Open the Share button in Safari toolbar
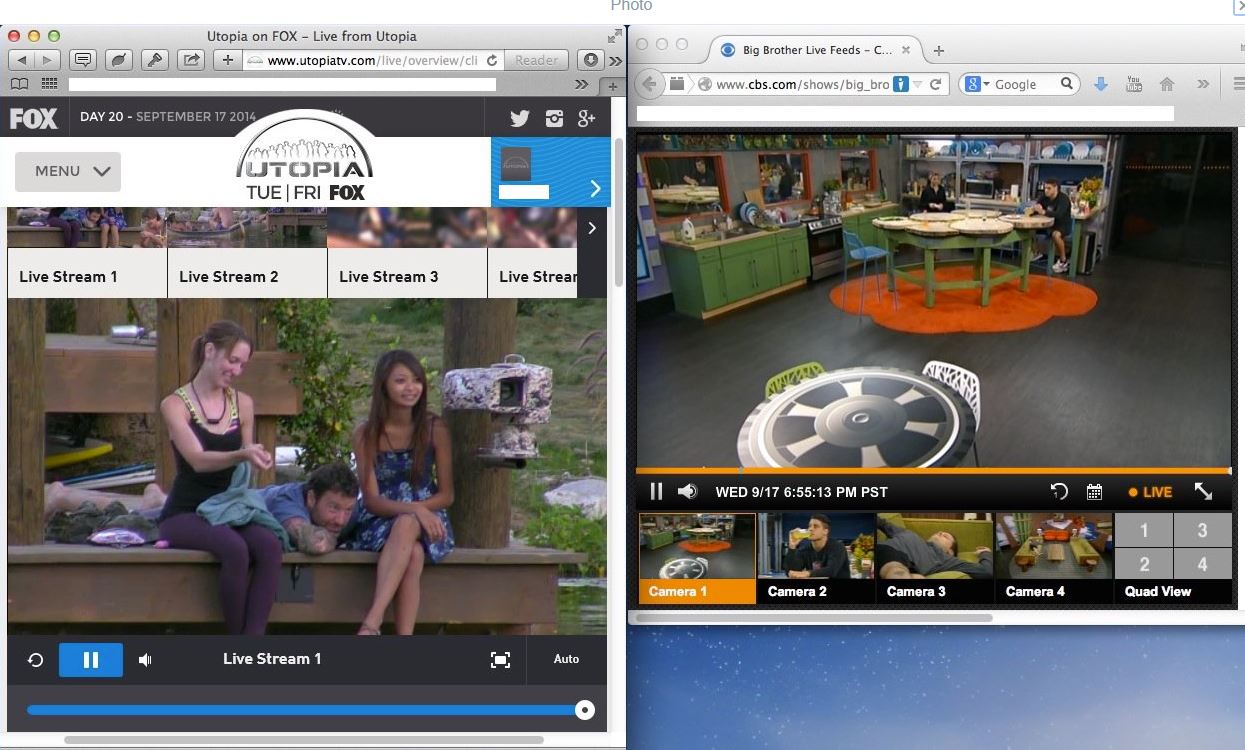 click(191, 60)
